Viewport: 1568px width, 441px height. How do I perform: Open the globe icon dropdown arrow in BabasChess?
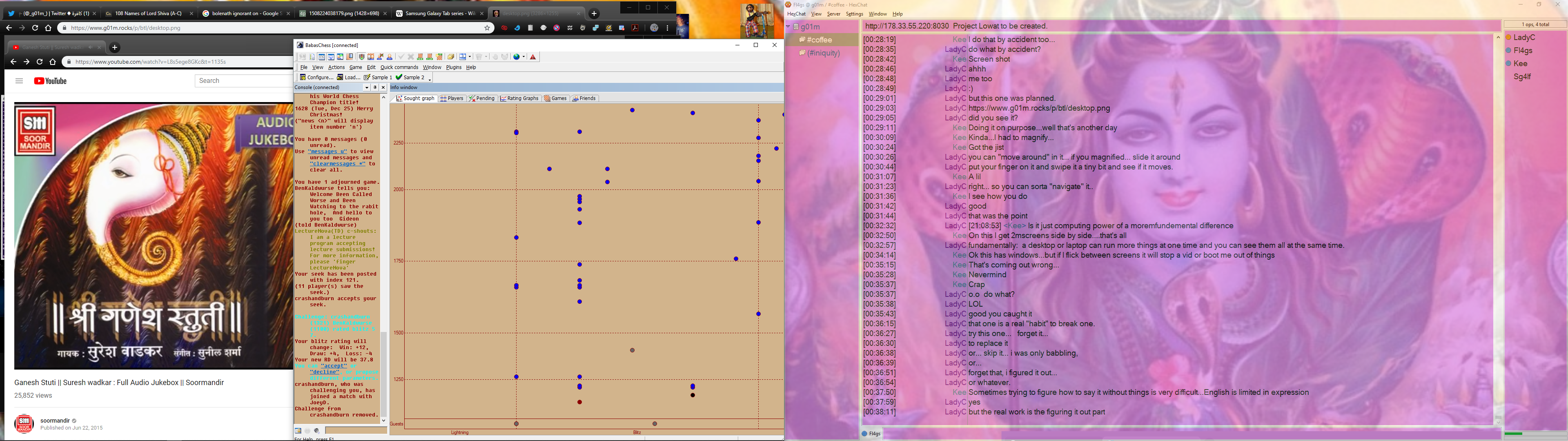point(523,57)
